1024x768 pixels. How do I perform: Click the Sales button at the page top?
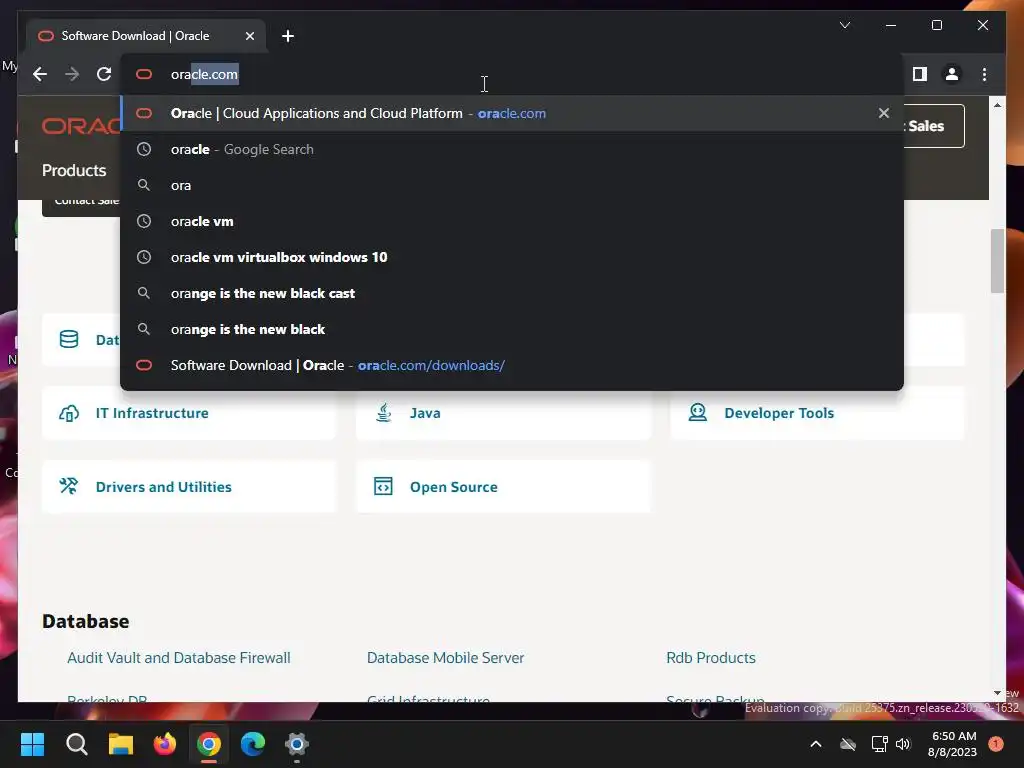point(934,126)
